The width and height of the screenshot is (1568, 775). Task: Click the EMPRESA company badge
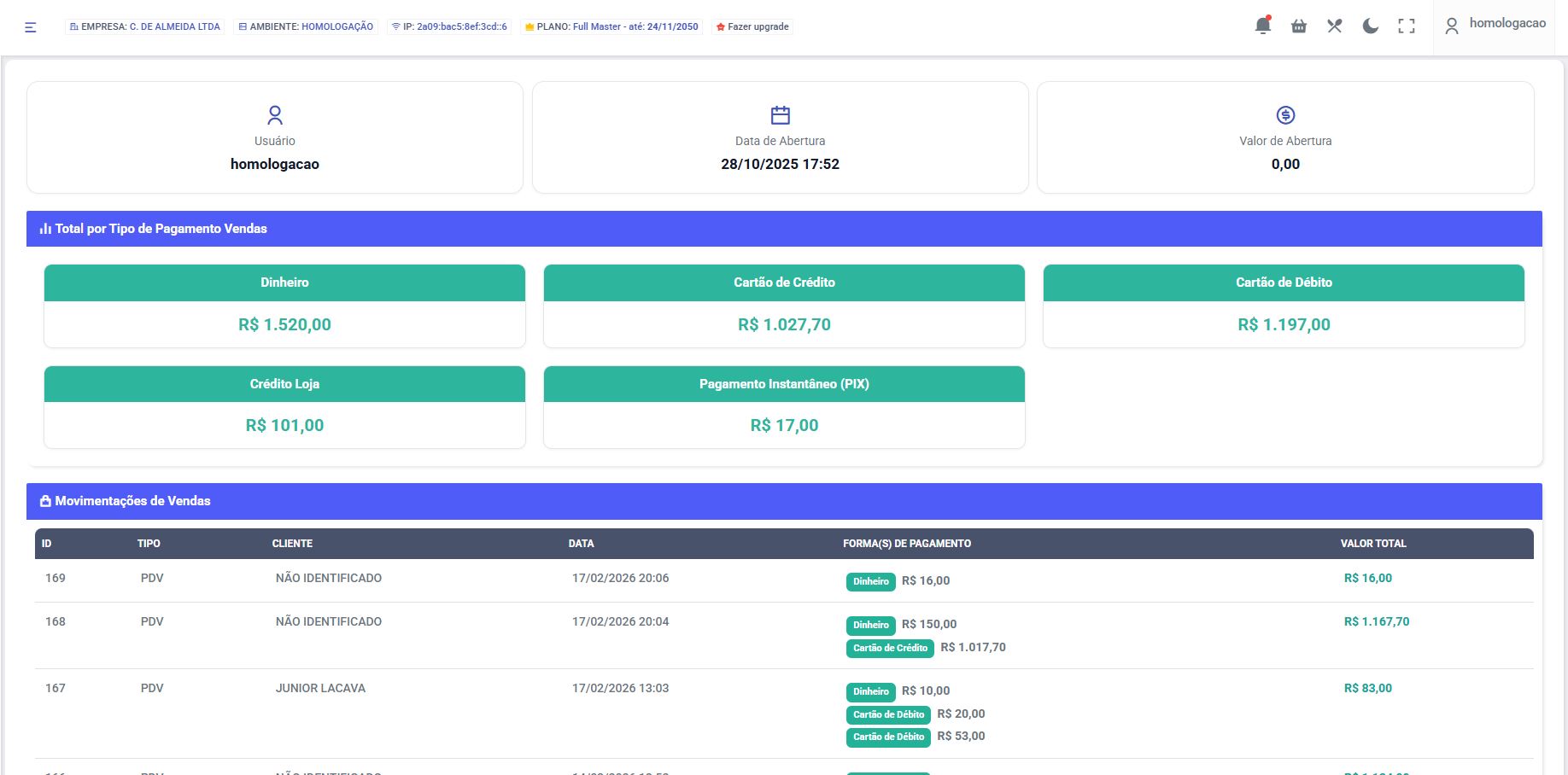click(144, 27)
